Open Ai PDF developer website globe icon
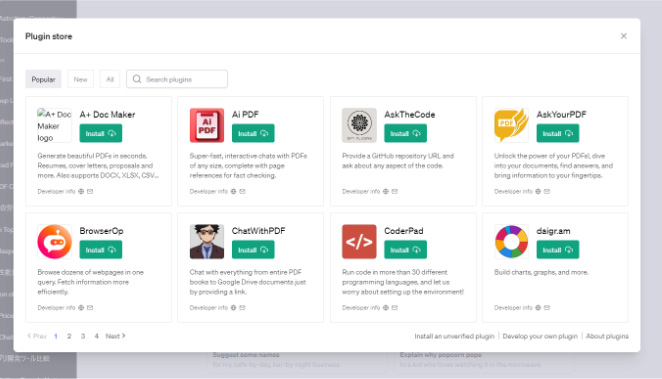The height and width of the screenshot is (379, 662). (233, 192)
